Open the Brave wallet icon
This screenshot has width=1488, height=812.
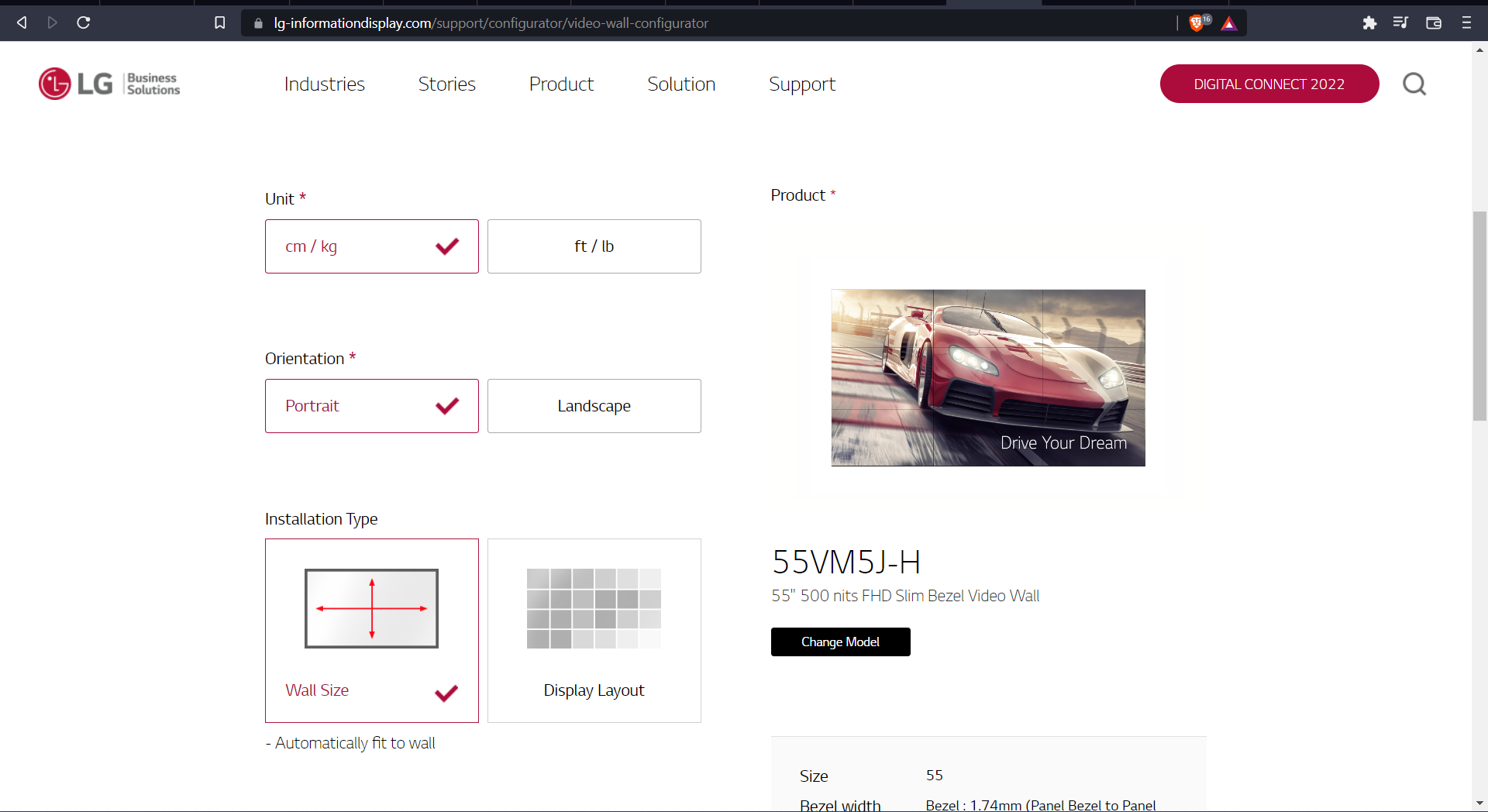pos(1434,22)
